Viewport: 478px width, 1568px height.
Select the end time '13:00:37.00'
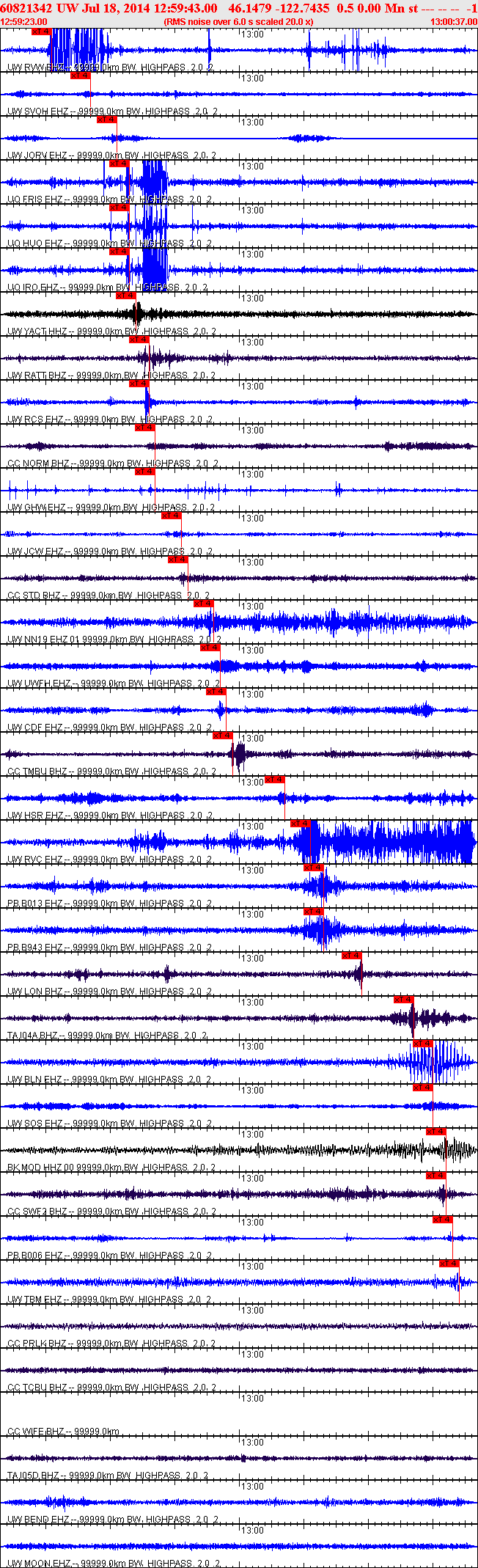[x=454, y=22]
